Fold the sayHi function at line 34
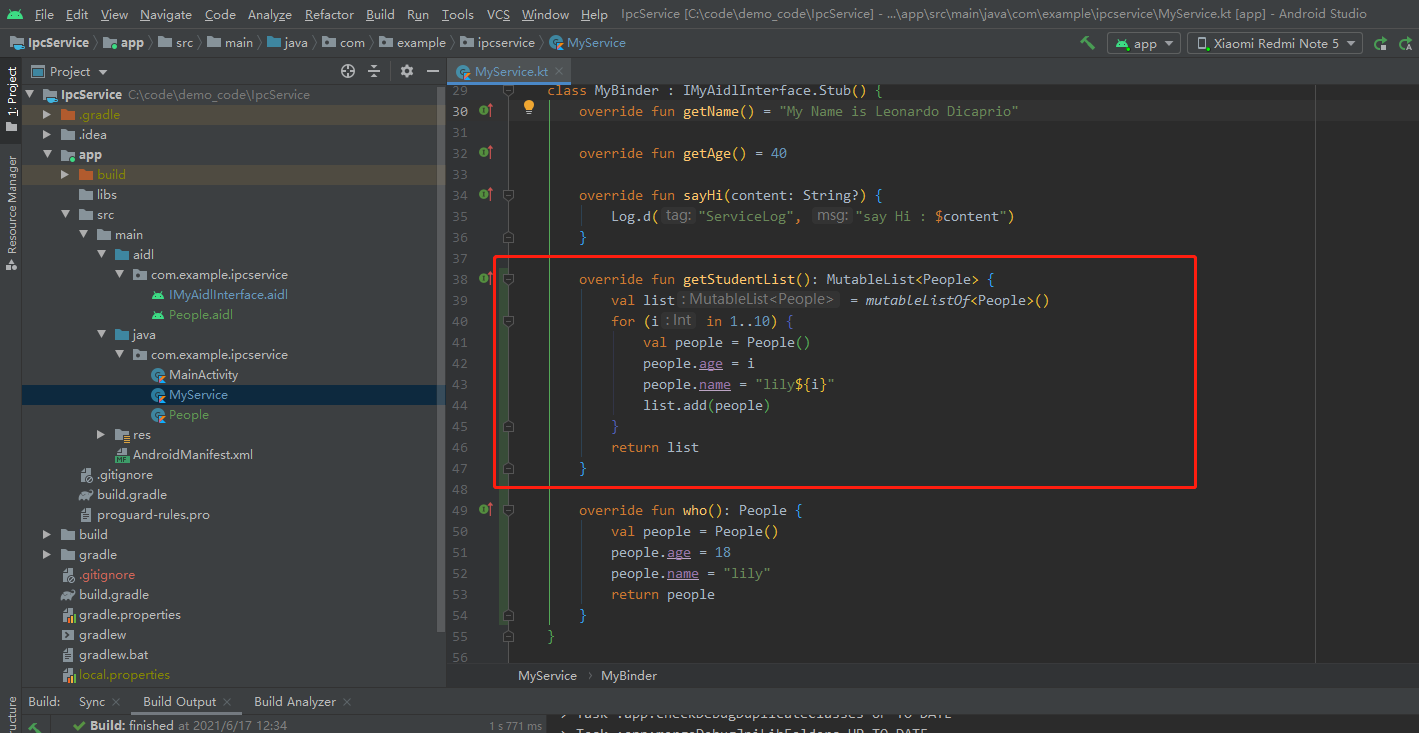 [x=508, y=195]
